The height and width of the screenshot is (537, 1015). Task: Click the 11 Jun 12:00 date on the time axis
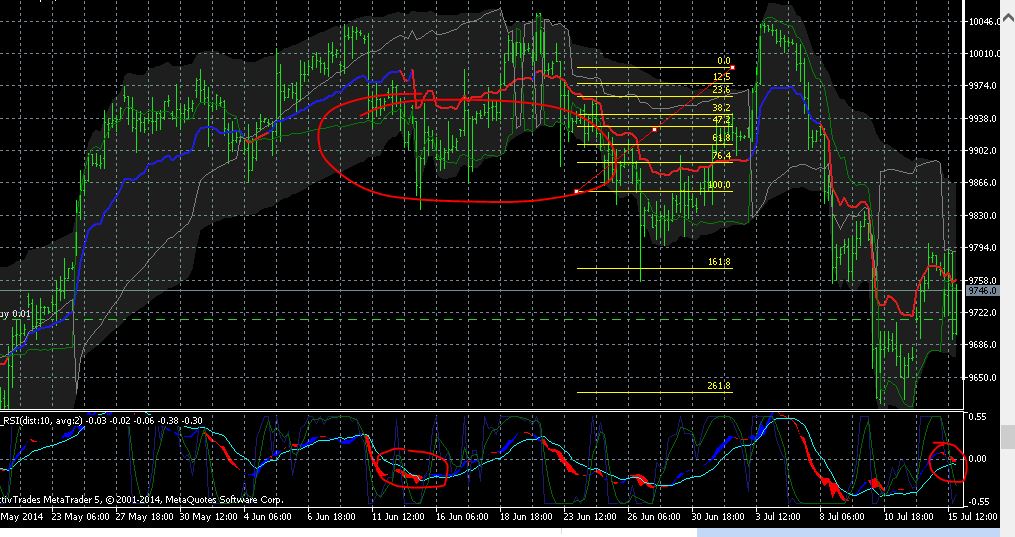398,516
